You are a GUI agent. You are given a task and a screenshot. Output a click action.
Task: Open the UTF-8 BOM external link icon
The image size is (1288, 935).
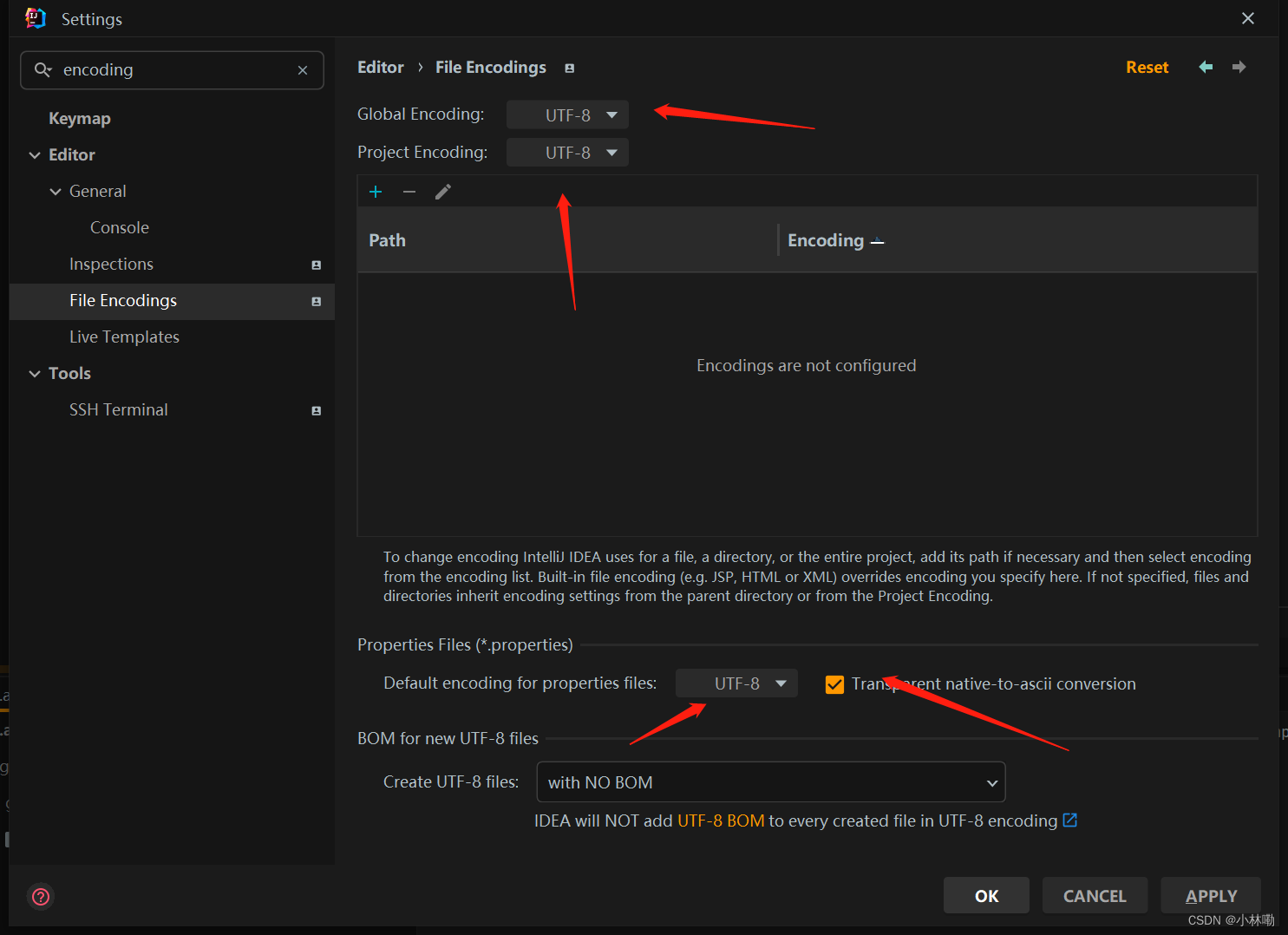1070,820
